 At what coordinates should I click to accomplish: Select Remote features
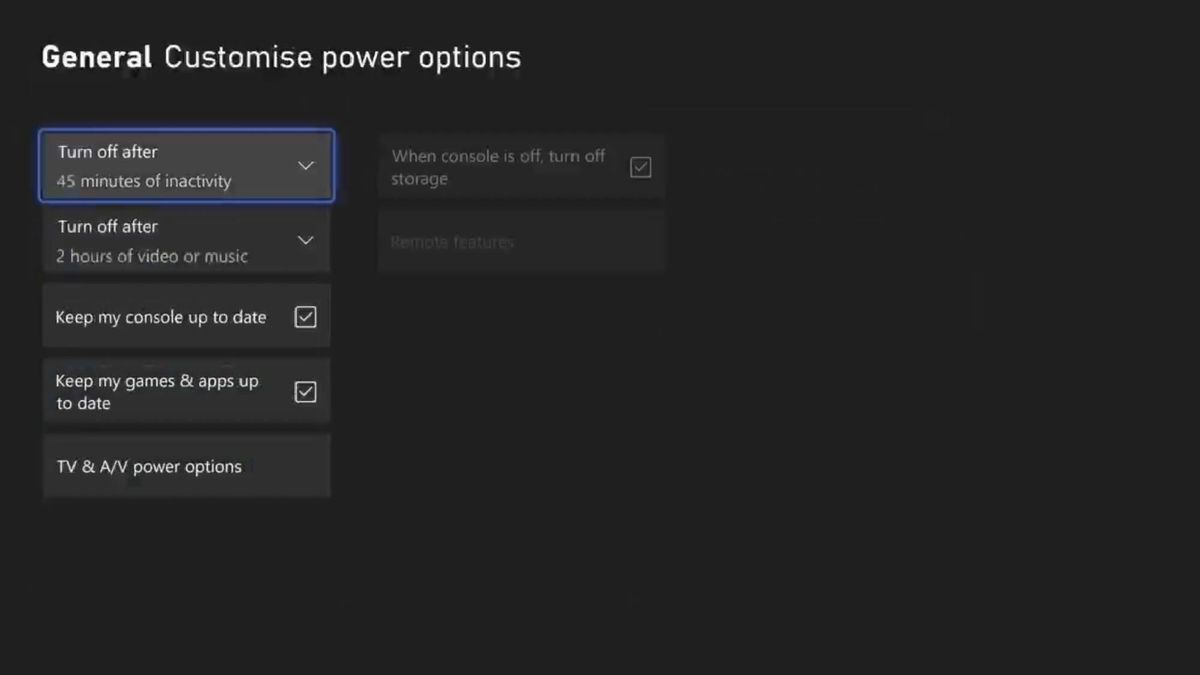point(520,241)
